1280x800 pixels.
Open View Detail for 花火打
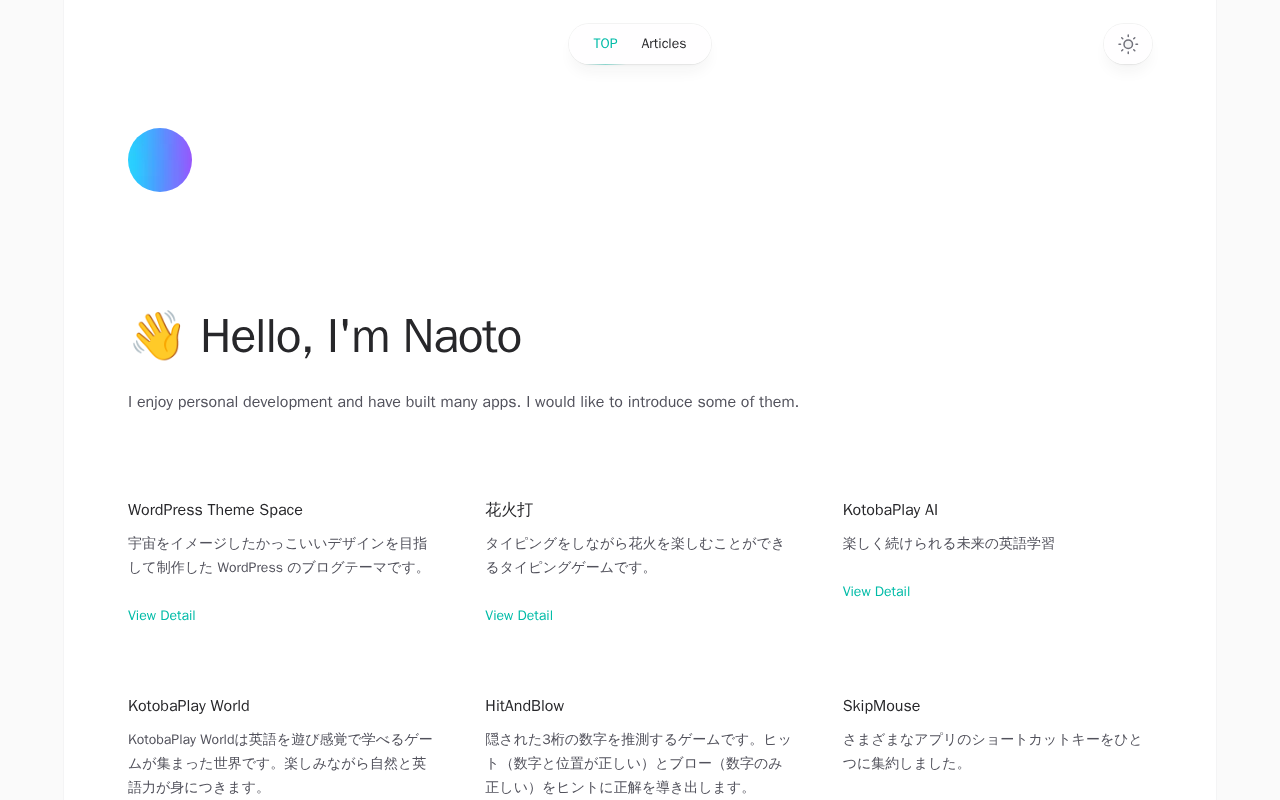click(519, 616)
